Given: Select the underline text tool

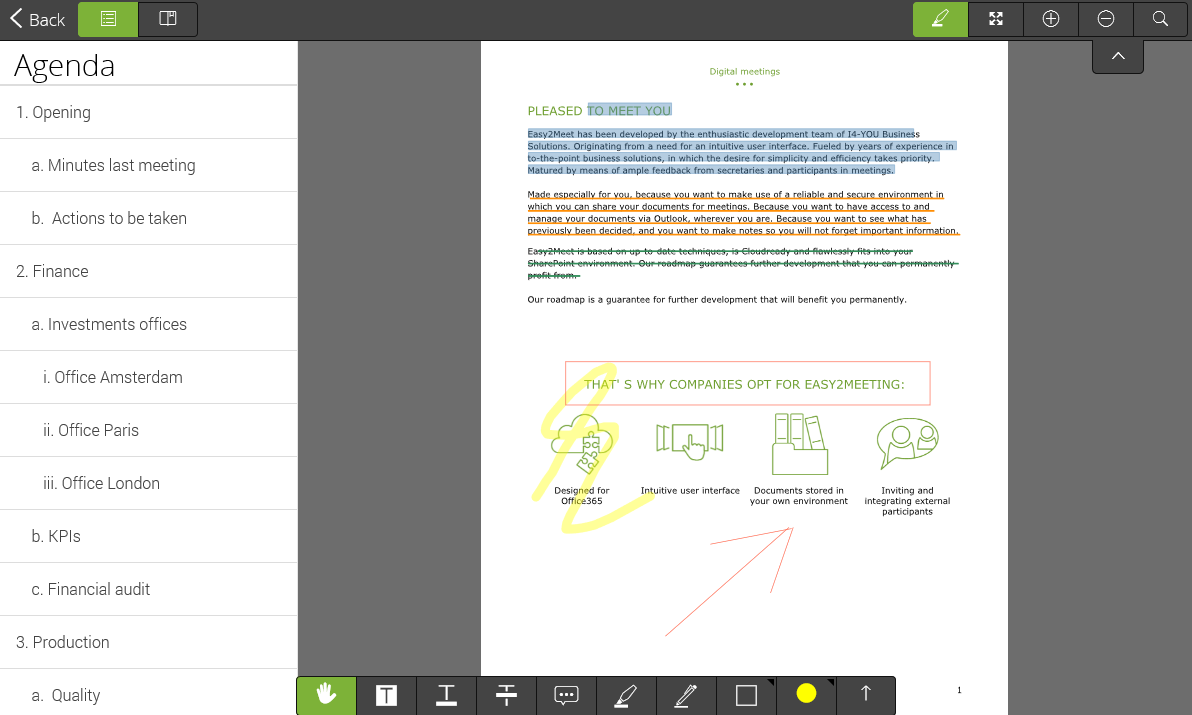Looking at the screenshot, I should coord(446,694).
